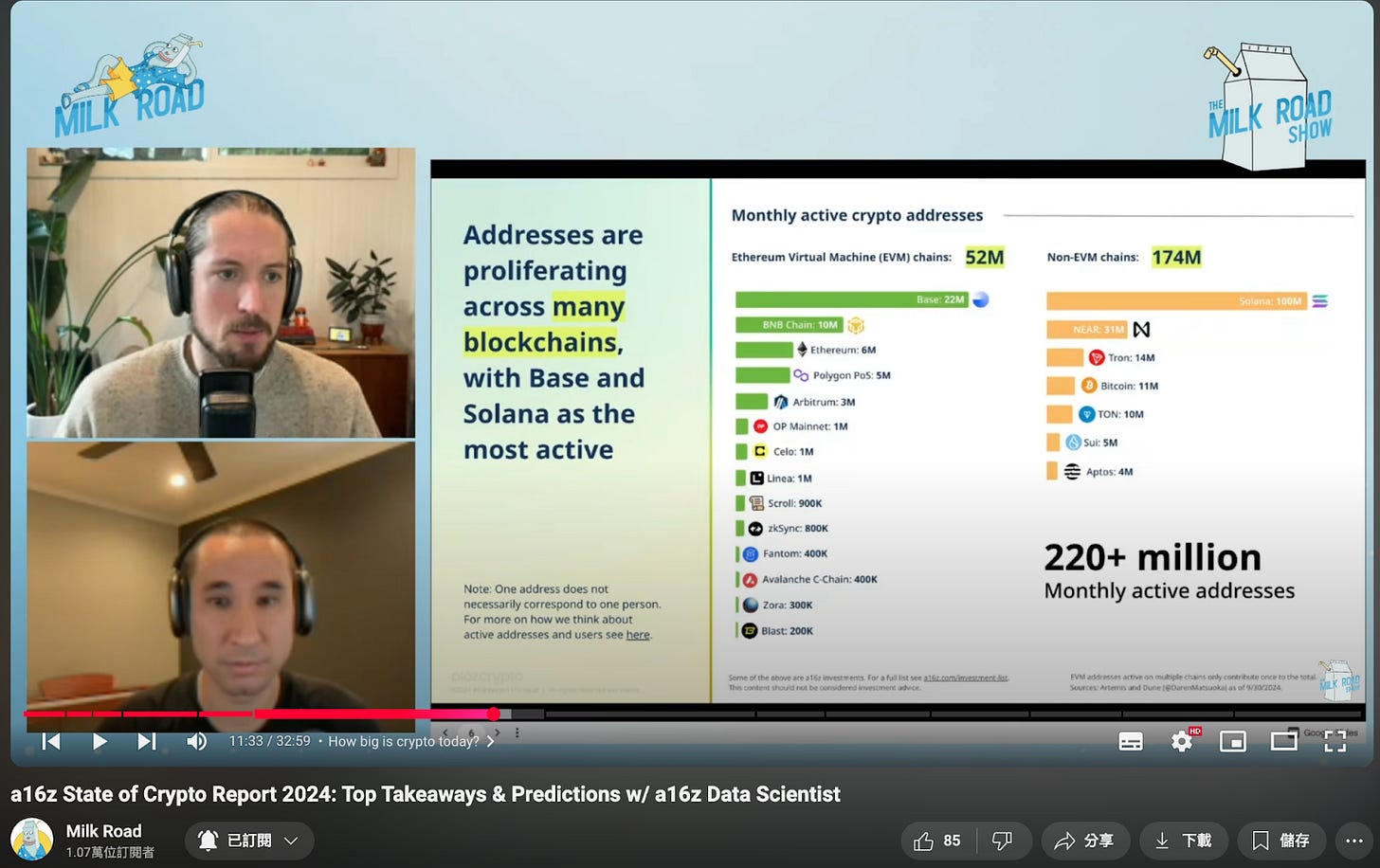Skip to the previous video
This screenshot has height=868, width=1380.
coord(51,741)
